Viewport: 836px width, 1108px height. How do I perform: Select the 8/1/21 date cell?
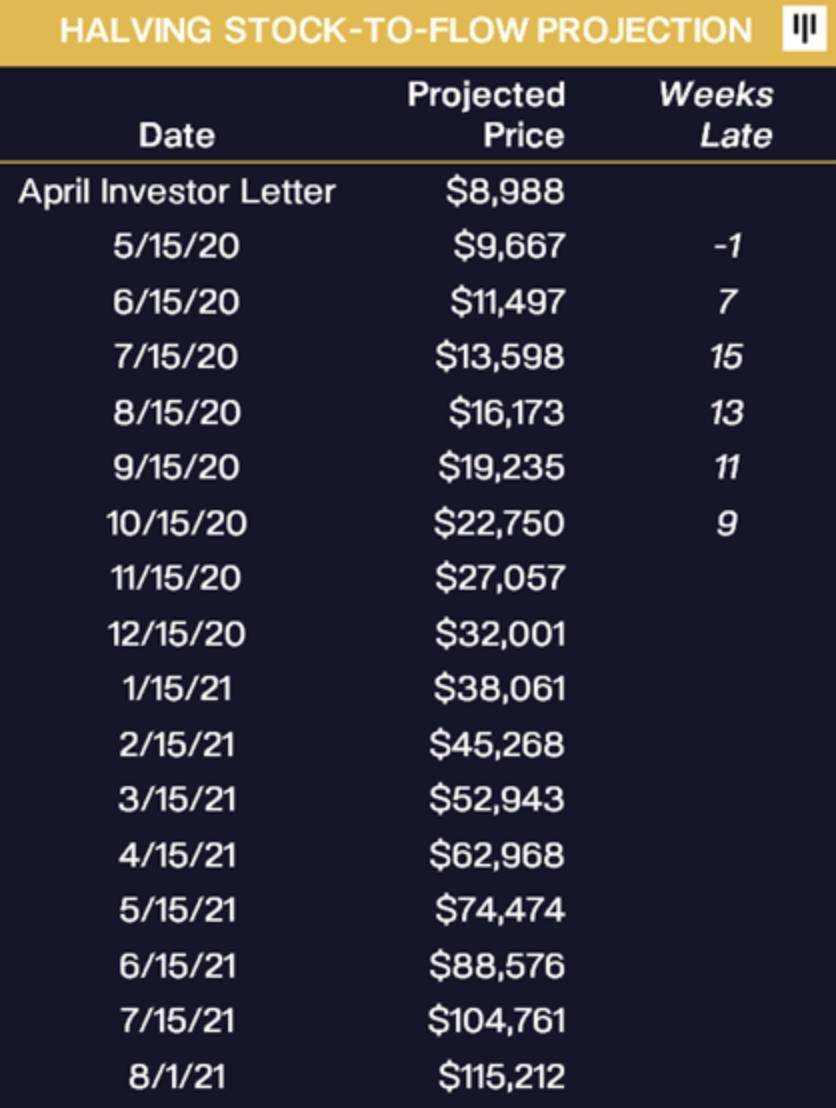pos(177,1076)
